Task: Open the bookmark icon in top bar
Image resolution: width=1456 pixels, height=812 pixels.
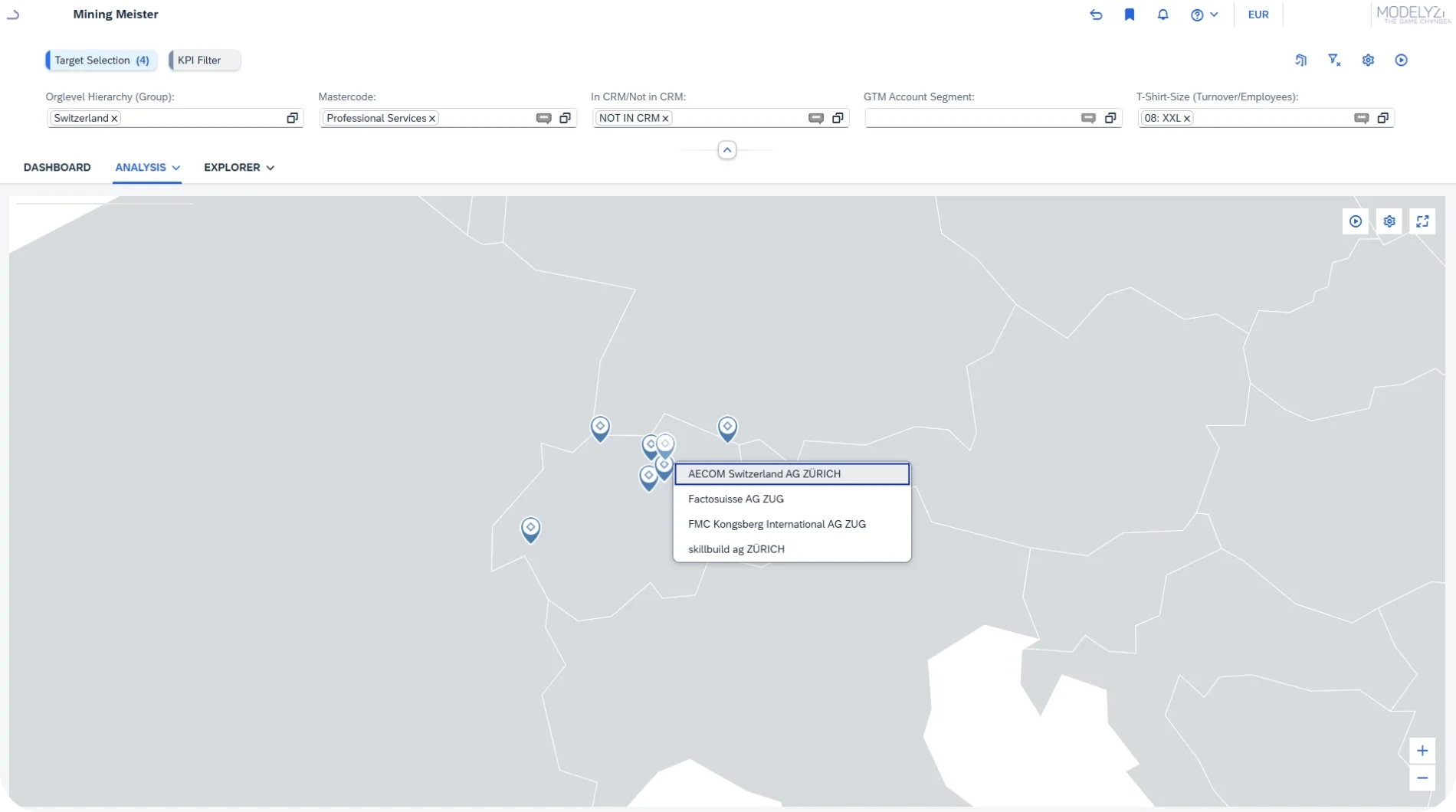Action: (x=1130, y=15)
